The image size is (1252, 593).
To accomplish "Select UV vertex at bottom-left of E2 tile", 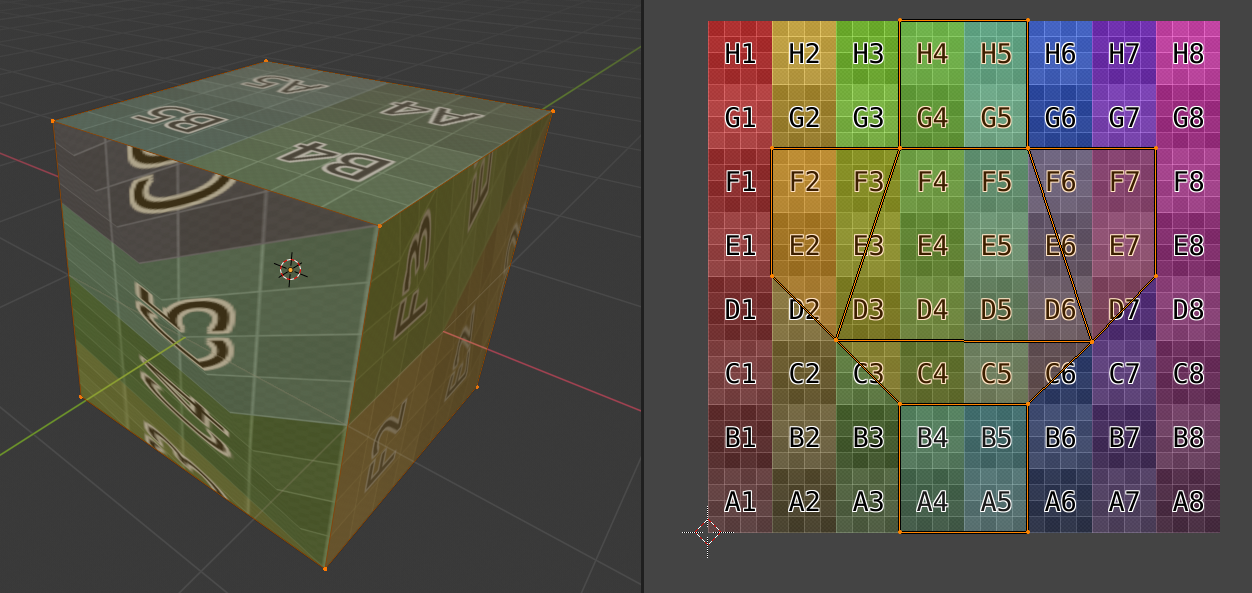I will coord(772,276).
